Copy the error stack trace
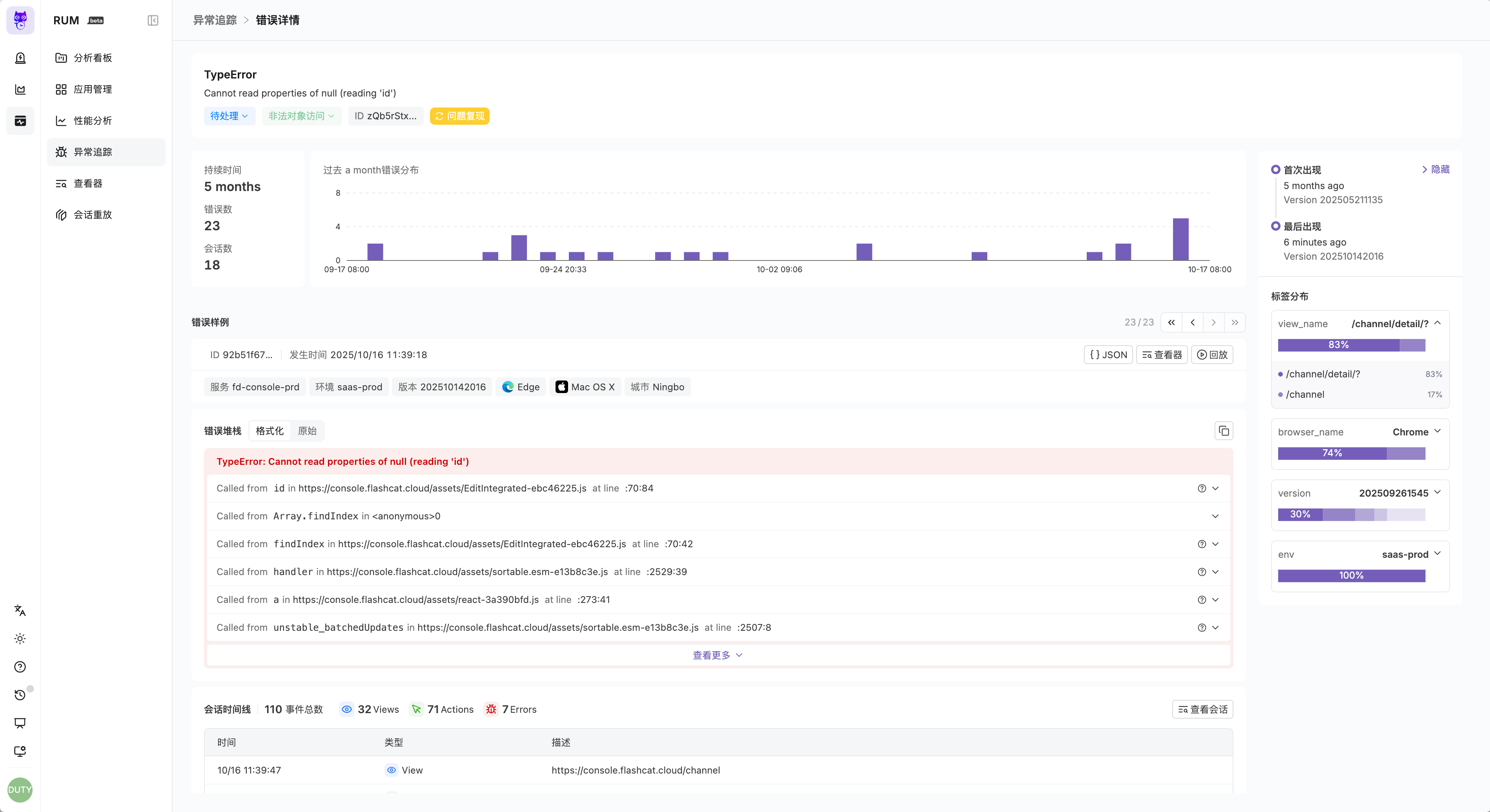The height and width of the screenshot is (812, 1490). point(1223,431)
